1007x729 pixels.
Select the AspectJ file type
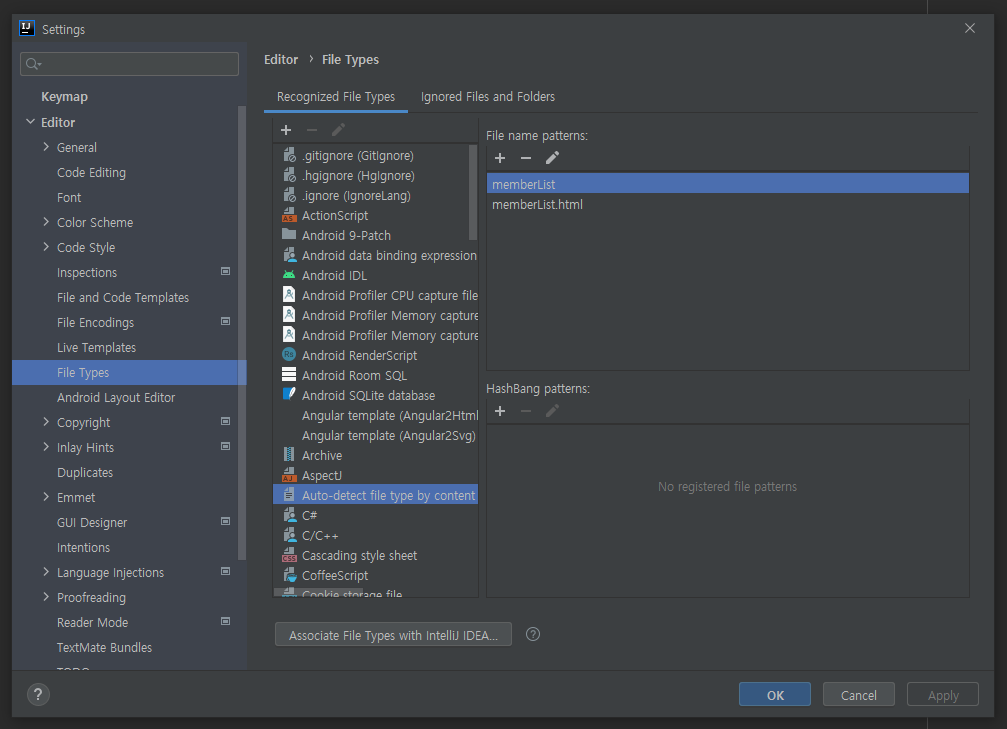click(376, 475)
